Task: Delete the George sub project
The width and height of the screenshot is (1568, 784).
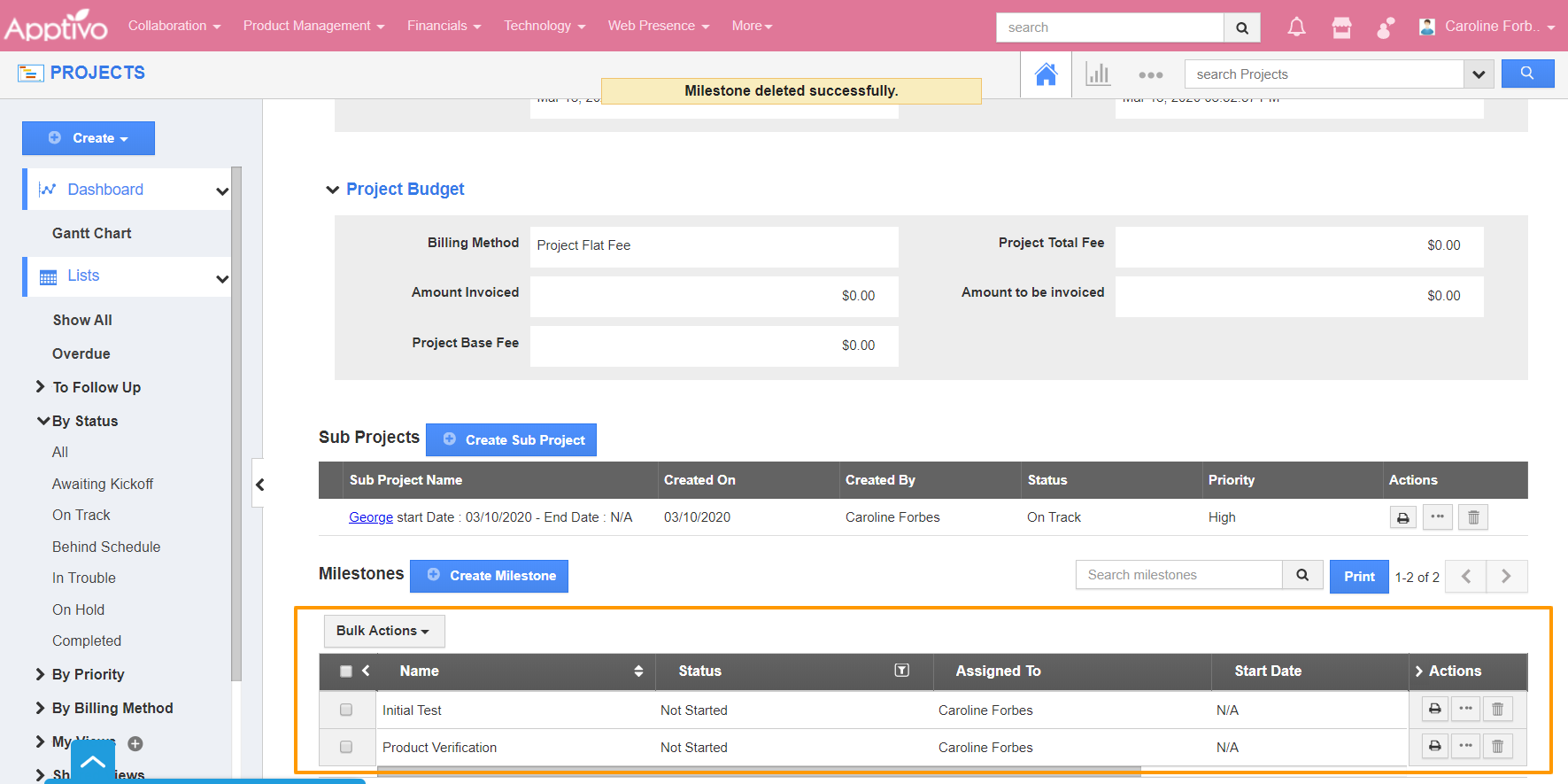Action: 1473,517
